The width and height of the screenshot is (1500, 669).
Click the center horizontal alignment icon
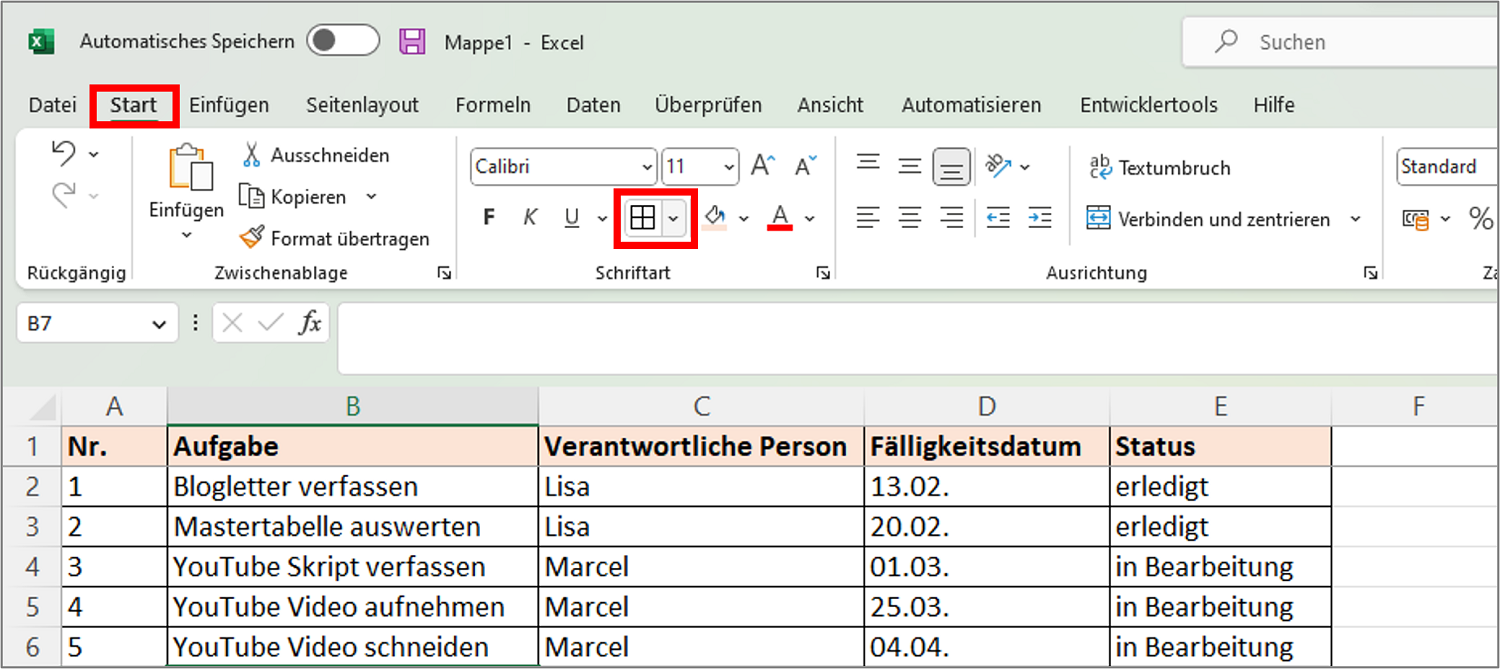point(909,217)
